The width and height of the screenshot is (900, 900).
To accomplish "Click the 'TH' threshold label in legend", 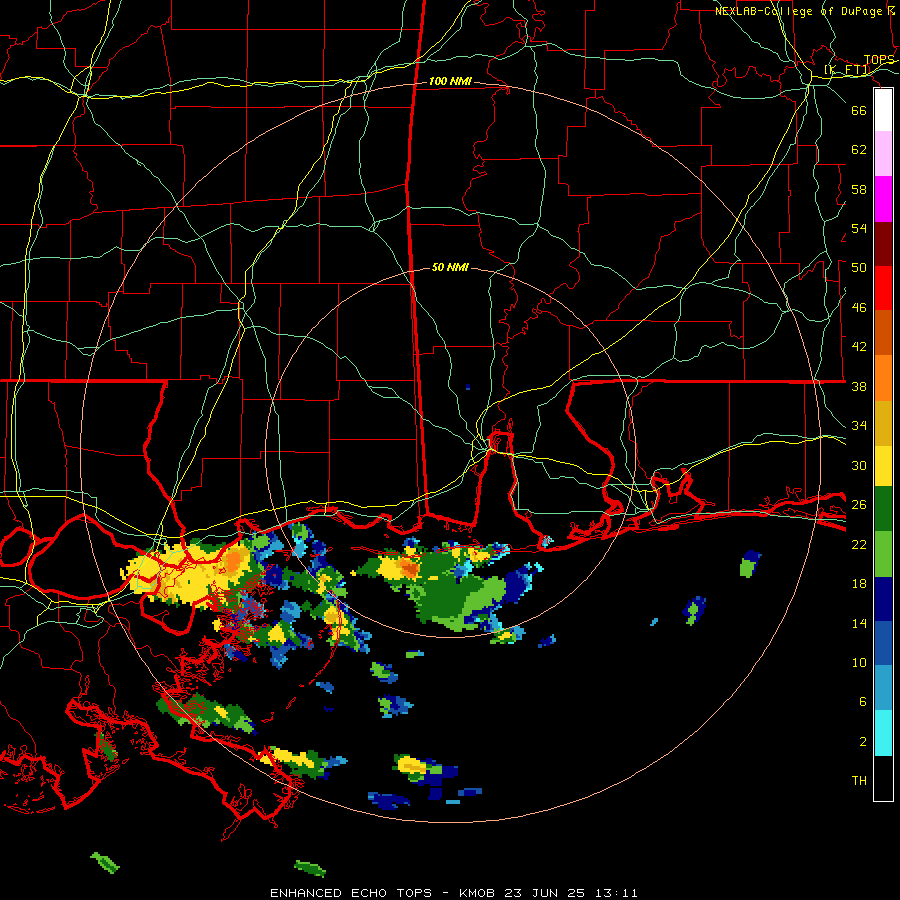I will (x=859, y=781).
